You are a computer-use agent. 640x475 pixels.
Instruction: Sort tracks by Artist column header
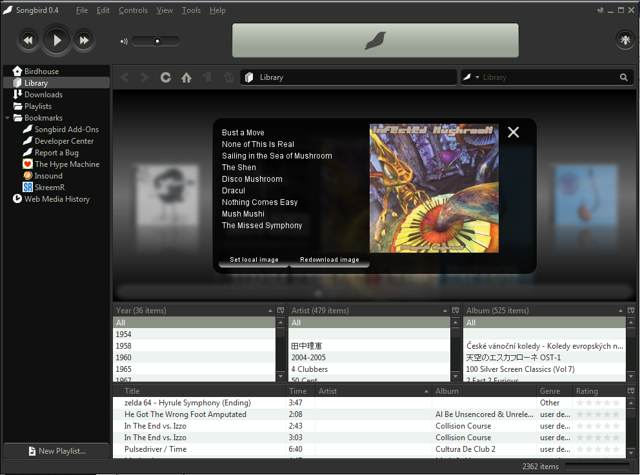pyautogui.click(x=373, y=391)
